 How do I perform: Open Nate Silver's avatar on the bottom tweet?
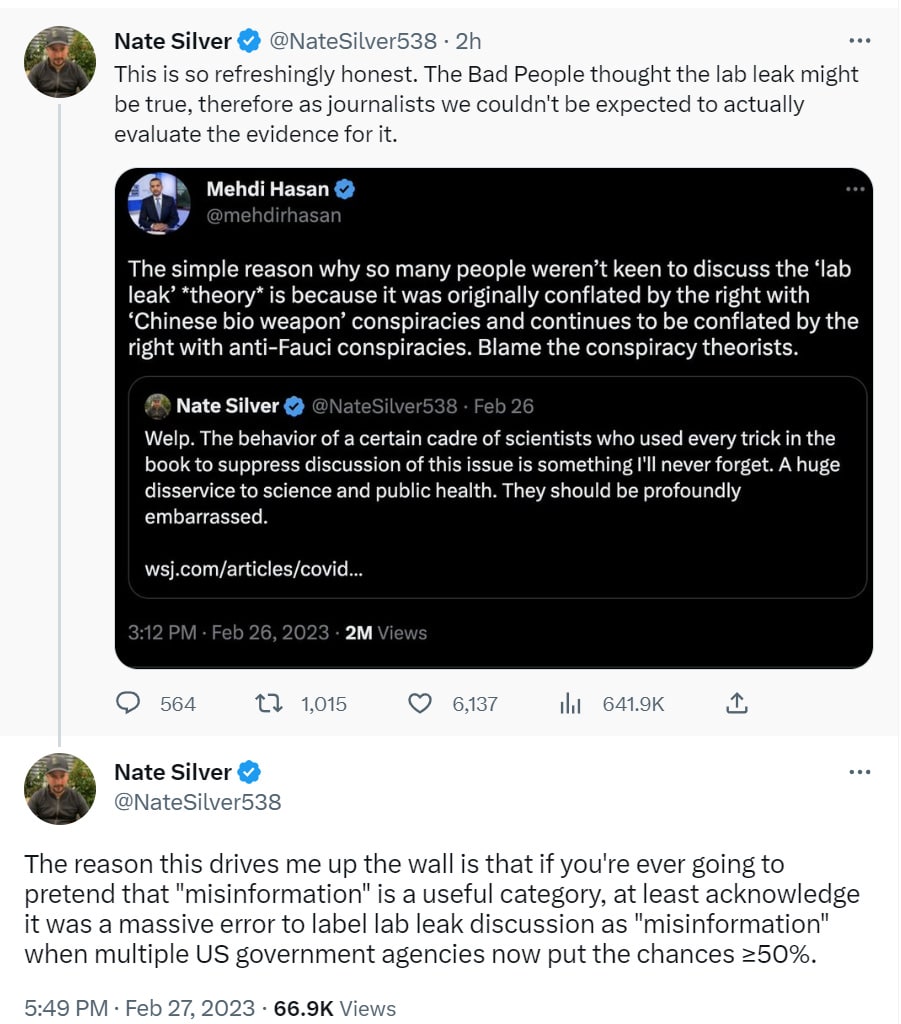click(60, 789)
